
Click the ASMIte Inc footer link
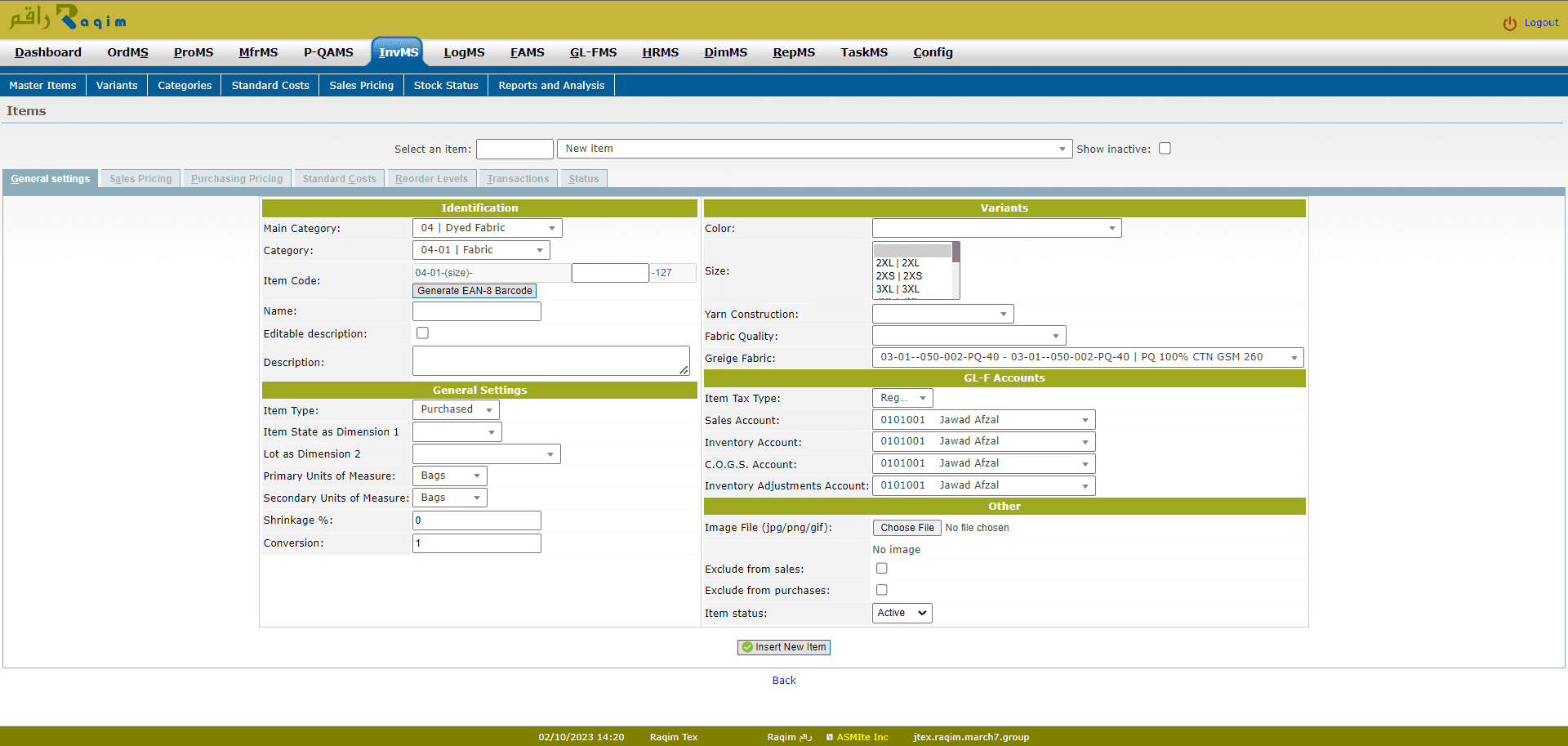[x=862, y=737]
